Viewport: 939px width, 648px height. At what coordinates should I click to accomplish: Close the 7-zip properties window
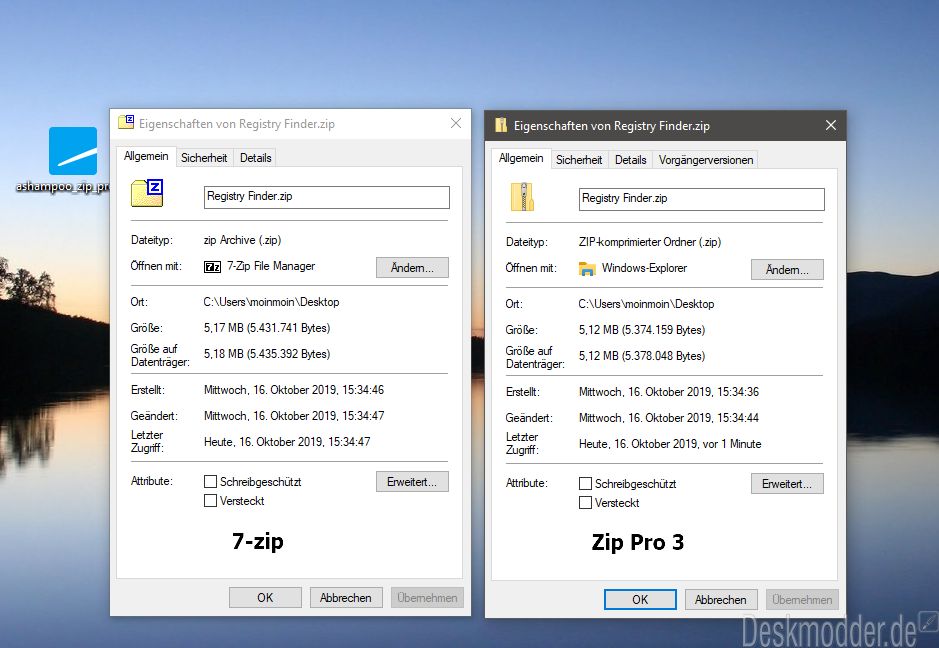click(456, 123)
